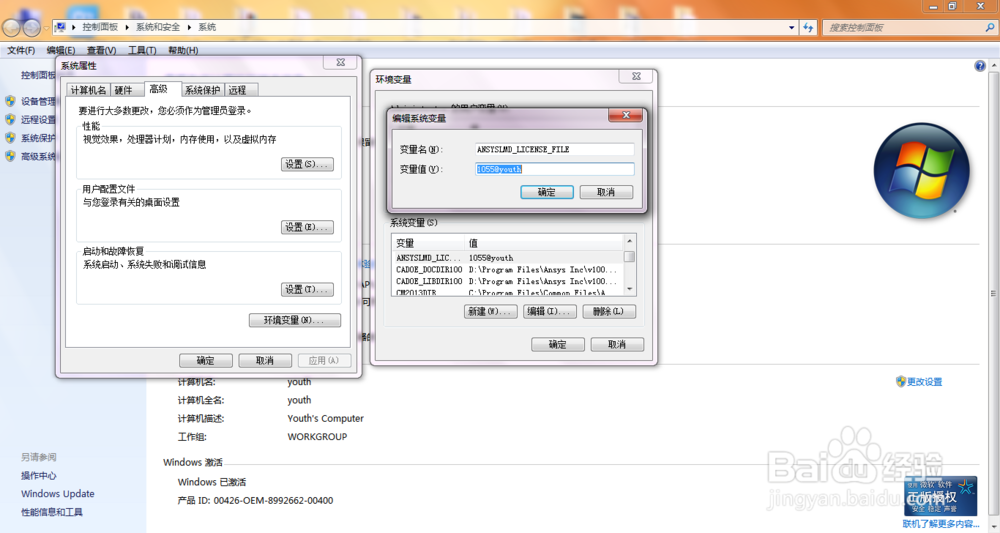Click 设置(E) button under 用户配置文件
Viewport: 1000px width, 533px height.
tap(307, 227)
